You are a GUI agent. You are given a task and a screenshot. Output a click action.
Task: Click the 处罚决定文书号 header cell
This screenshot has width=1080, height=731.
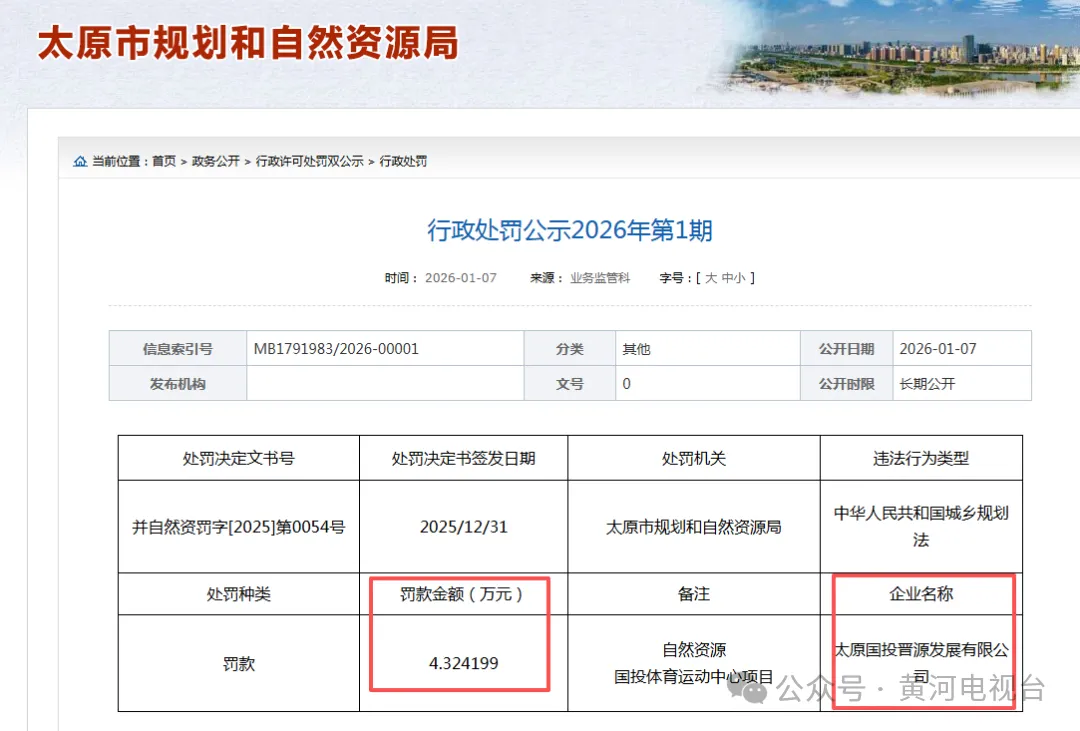pyautogui.click(x=238, y=458)
